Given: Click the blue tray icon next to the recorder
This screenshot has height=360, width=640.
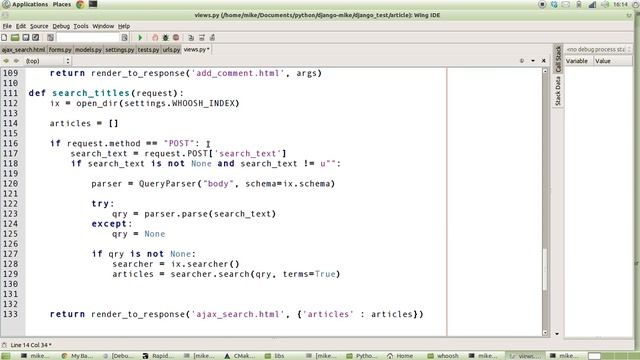Looking at the screenshot, I should pyautogui.click(x=554, y=4).
